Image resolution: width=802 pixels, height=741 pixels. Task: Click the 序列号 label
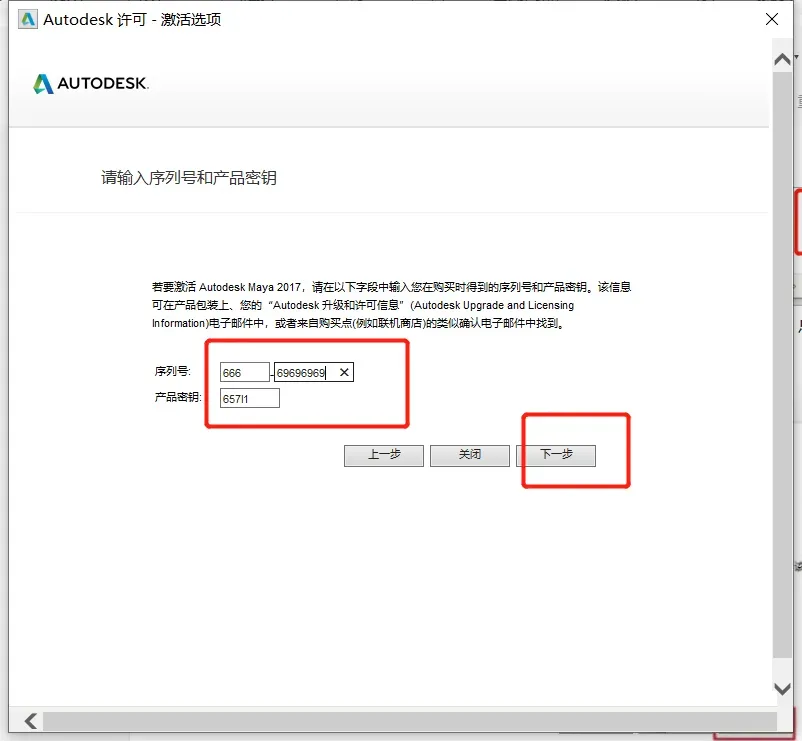[x=172, y=371]
